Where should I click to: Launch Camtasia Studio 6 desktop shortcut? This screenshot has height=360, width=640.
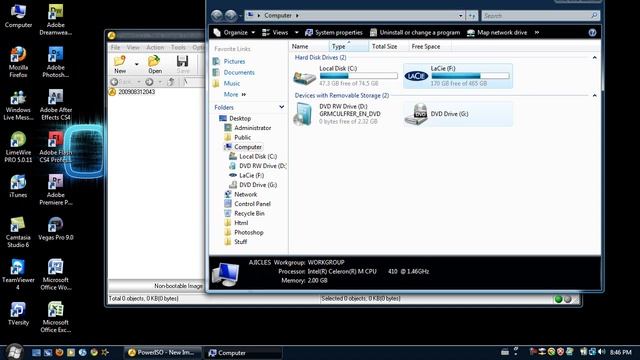(x=18, y=232)
